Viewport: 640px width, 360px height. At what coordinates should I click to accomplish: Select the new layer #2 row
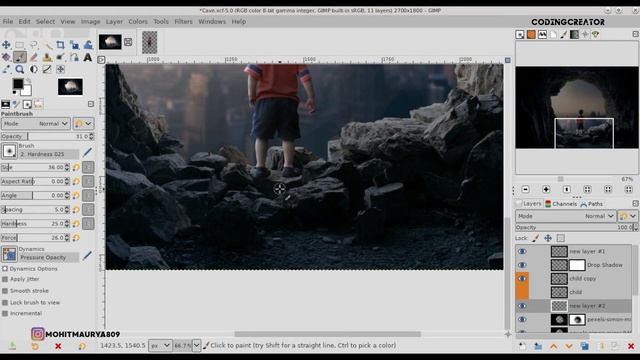coord(573,306)
